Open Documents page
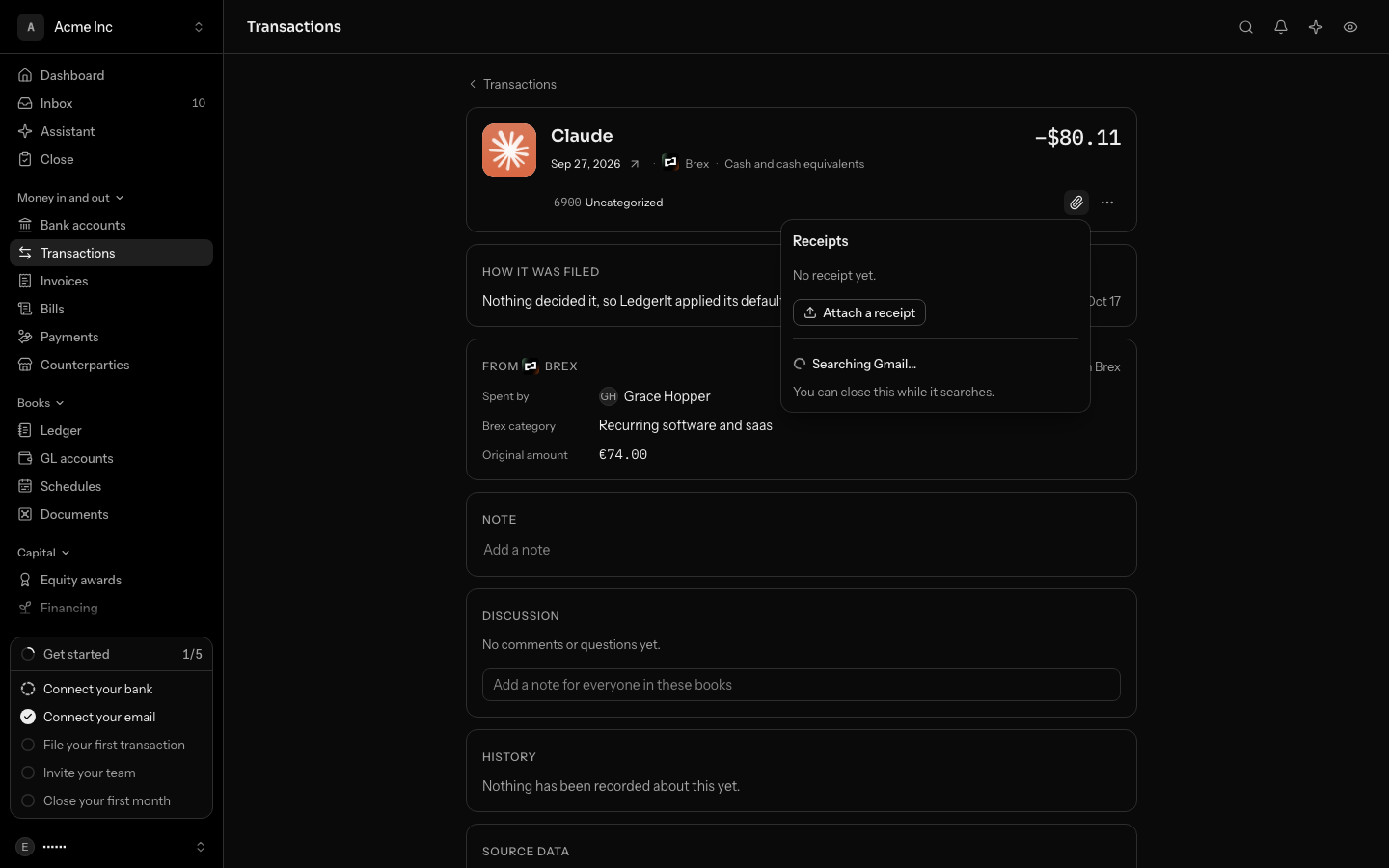1389x868 pixels. [x=111, y=514]
